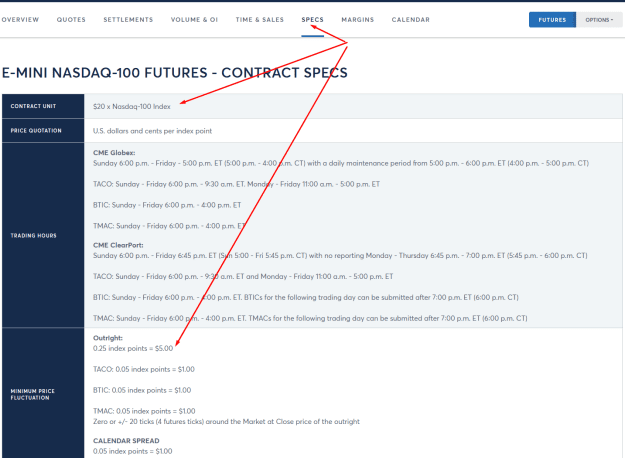The height and width of the screenshot is (458, 625).
Task: Select Globex TACO trading hours line
Action: click(236, 184)
